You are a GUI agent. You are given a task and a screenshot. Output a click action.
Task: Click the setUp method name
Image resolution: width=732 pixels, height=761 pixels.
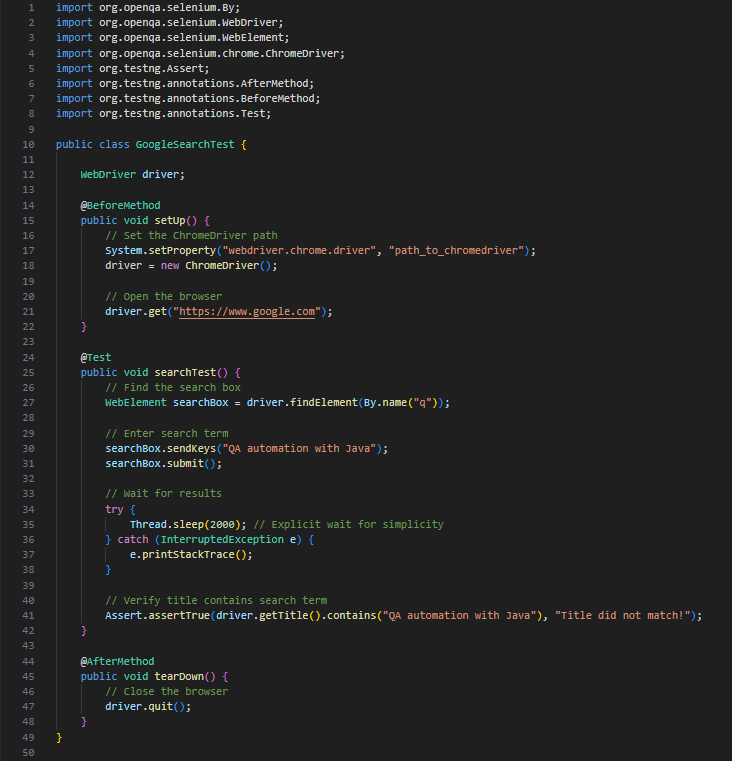tap(170, 220)
